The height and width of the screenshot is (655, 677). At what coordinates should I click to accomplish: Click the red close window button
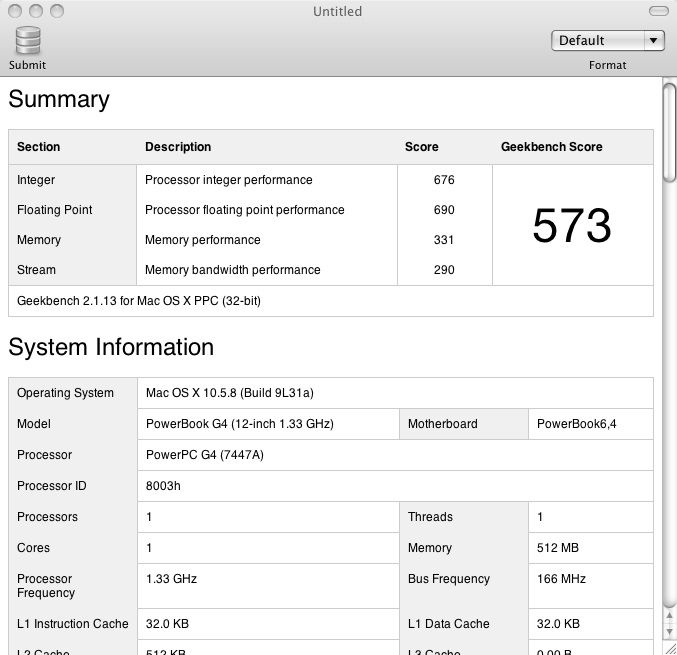(15, 11)
